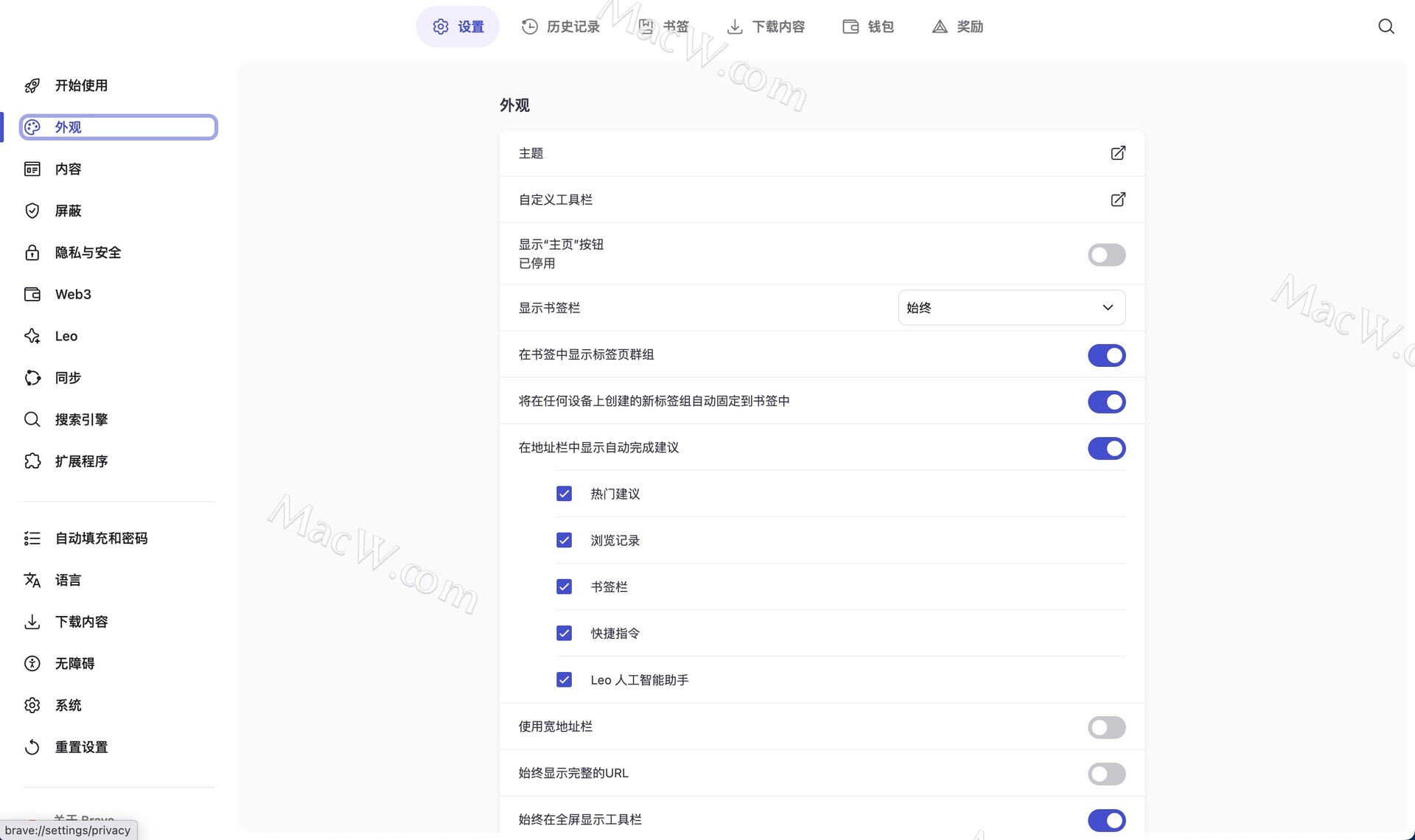
Task: Click the rocket icon for 开始使用
Action: [32, 85]
